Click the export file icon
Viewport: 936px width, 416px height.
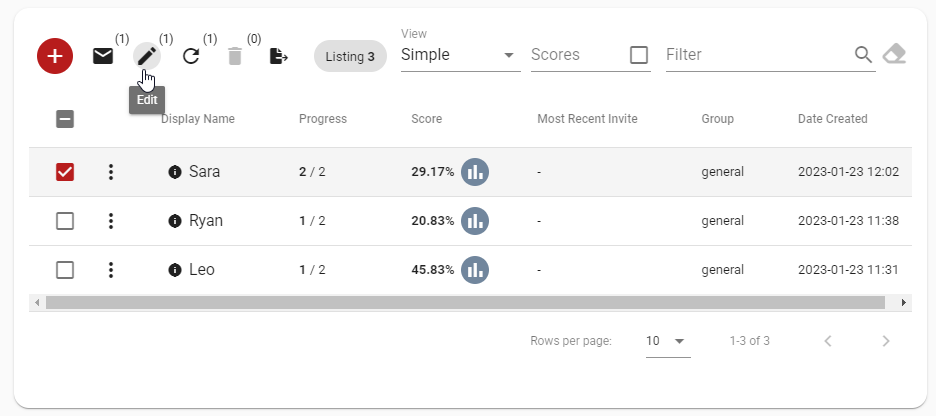click(279, 56)
